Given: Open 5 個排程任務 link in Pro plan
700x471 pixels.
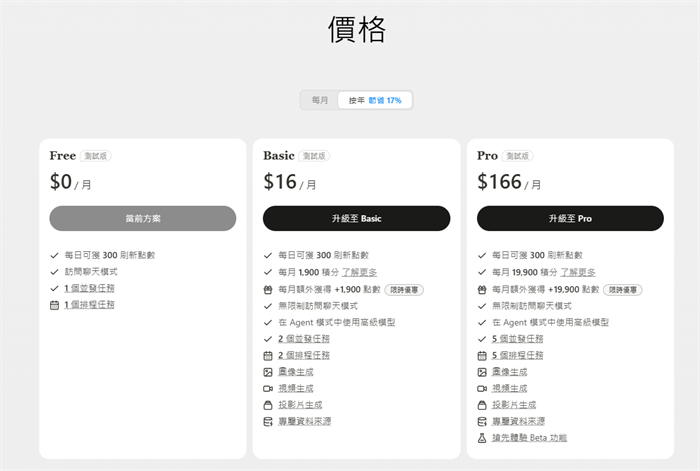Looking at the screenshot, I should 517,355.
